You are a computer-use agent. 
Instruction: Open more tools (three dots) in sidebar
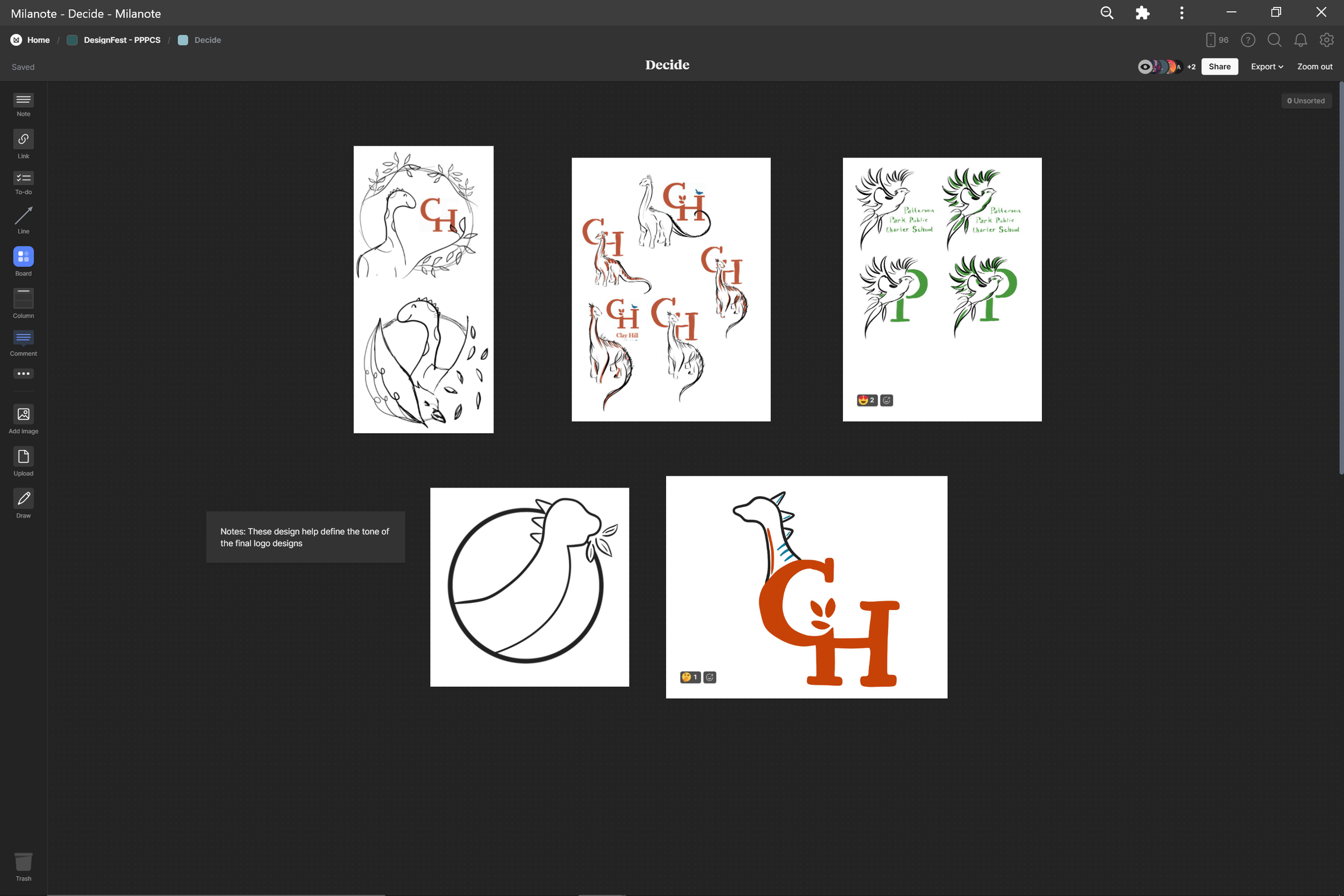click(x=24, y=374)
